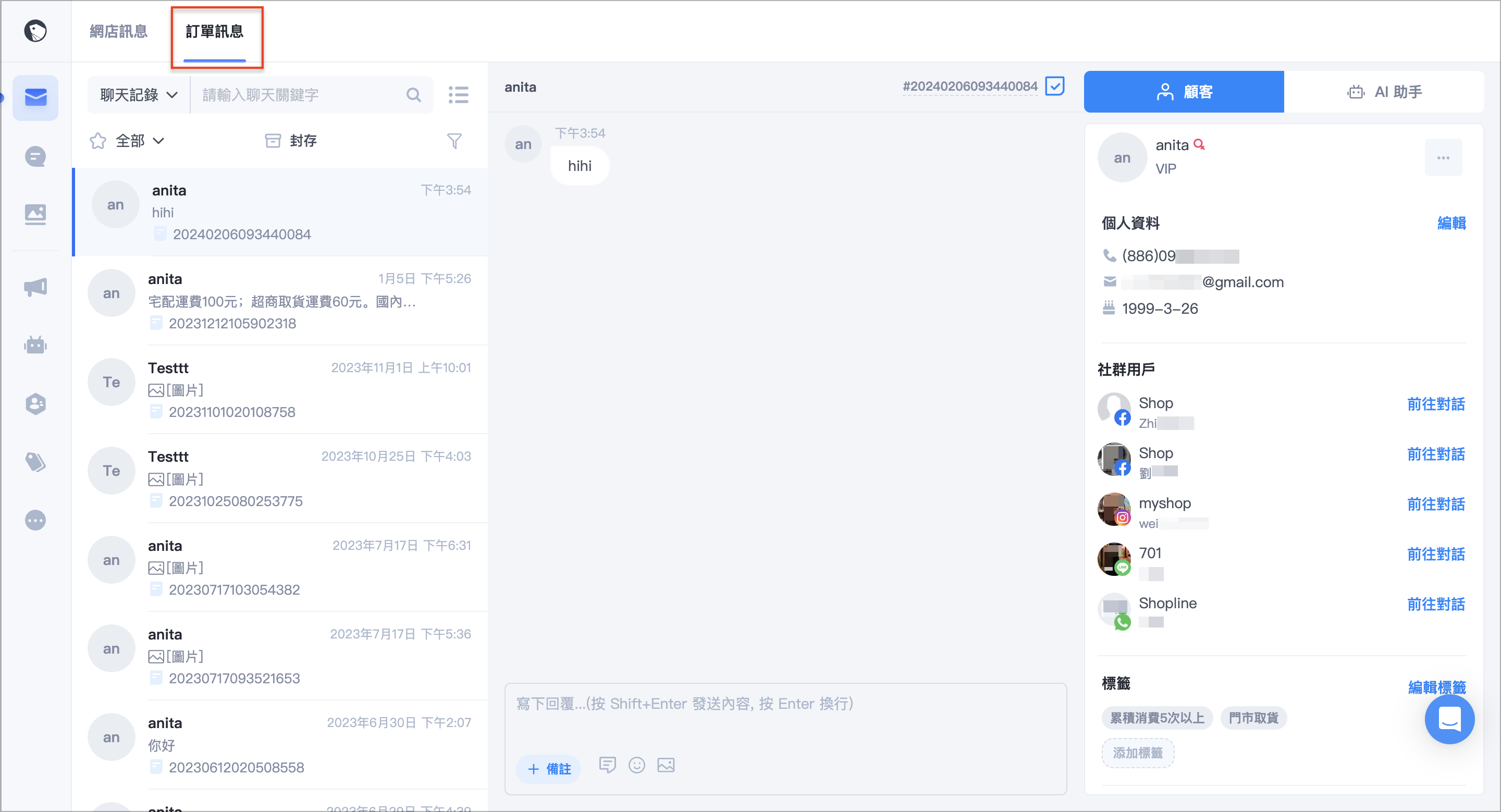Open the chat bubble icon in the sidebar
Viewport: 1501px width, 812px height.
pyautogui.click(x=35, y=156)
